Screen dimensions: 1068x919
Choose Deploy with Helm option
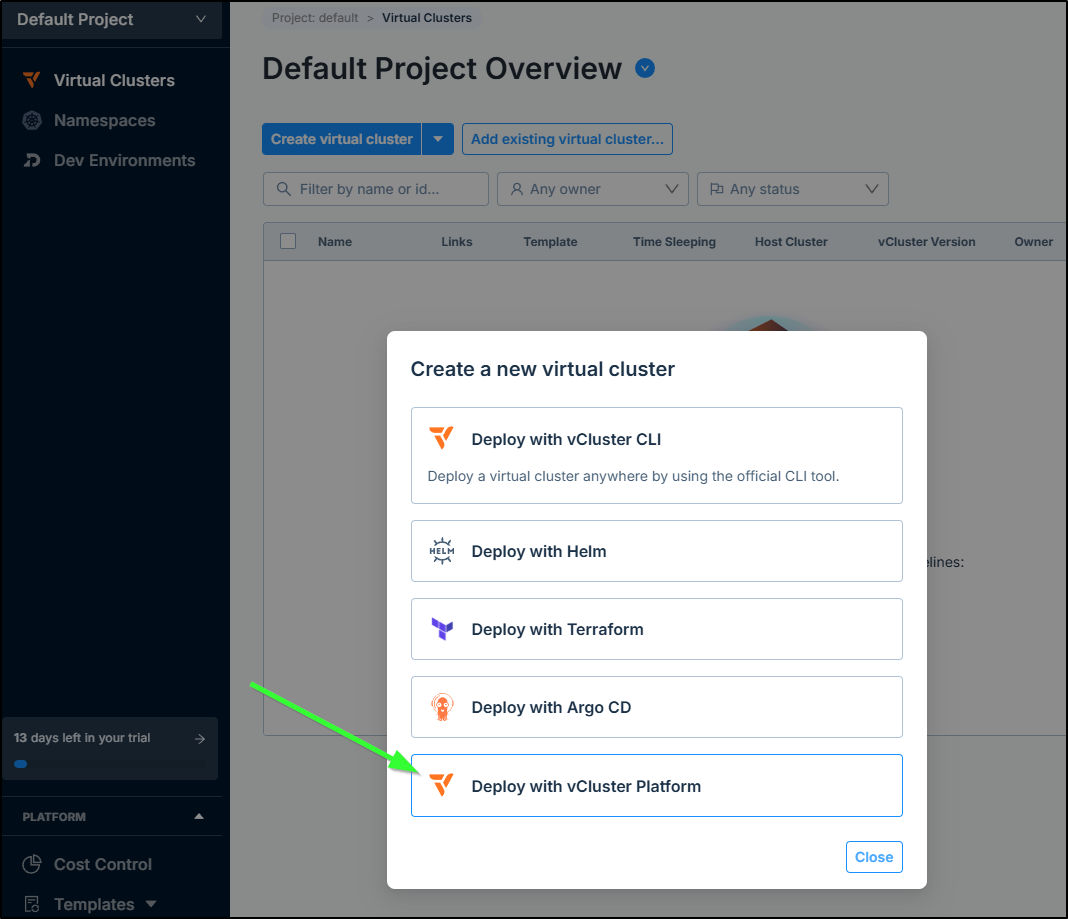point(657,551)
